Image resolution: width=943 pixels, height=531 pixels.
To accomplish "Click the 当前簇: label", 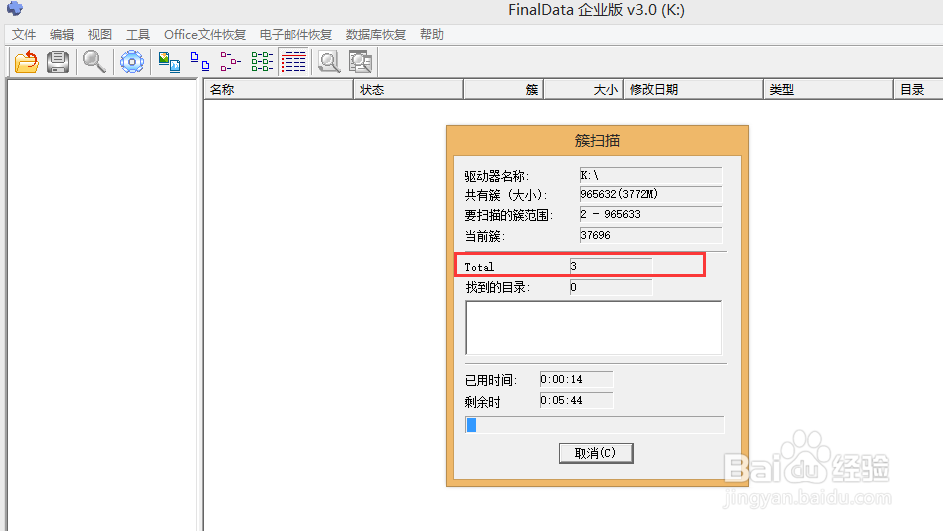I will coord(485,236).
